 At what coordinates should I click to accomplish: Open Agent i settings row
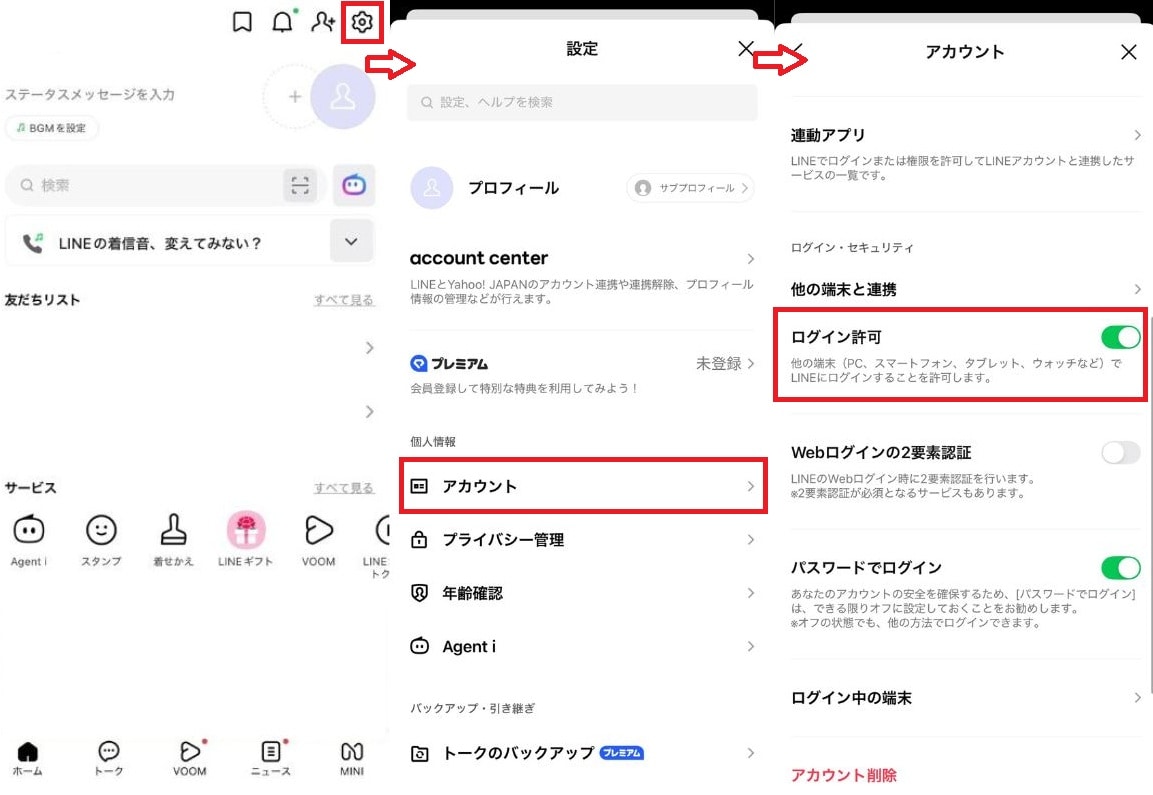tap(582, 646)
